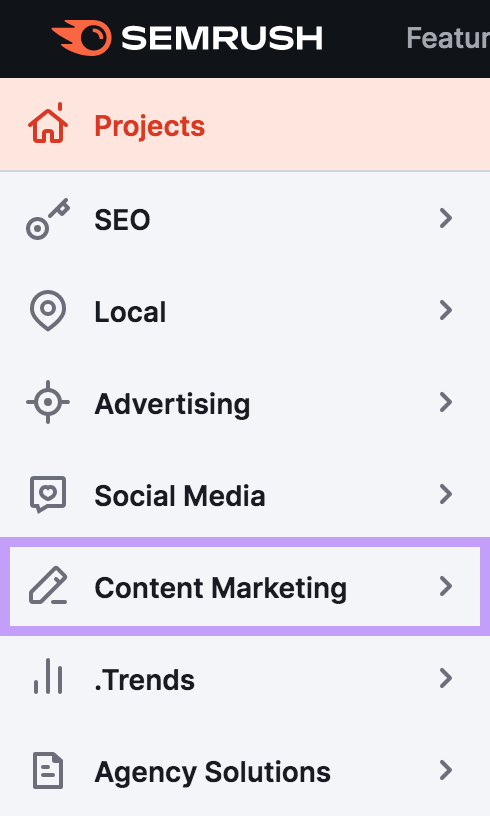Image resolution: width=490 pixels, height=816 pixels.
Task: Expand the SEO section chevron
Action: coord(446,219)
